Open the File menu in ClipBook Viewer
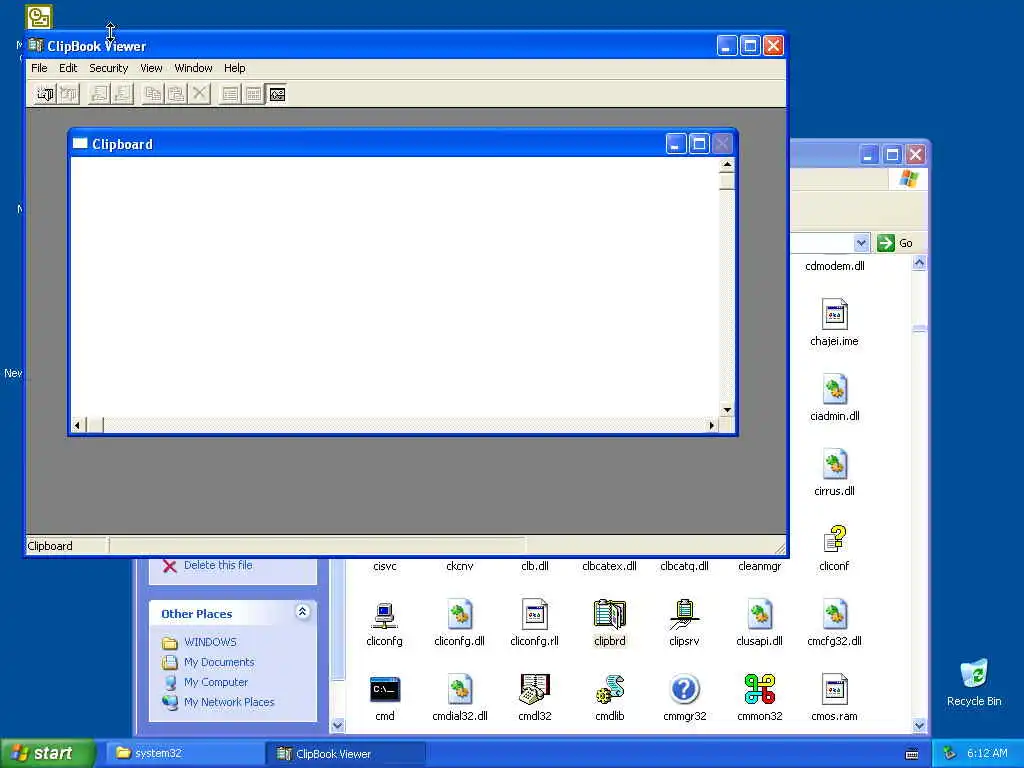The height and width of the screenshot is (768, 1024). pos(39,68)
